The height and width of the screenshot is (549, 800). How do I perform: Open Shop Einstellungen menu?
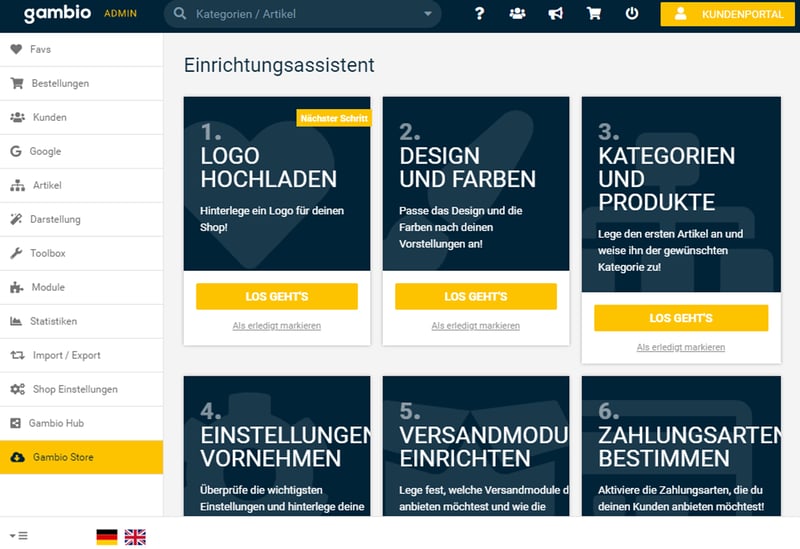click(82, 389)
